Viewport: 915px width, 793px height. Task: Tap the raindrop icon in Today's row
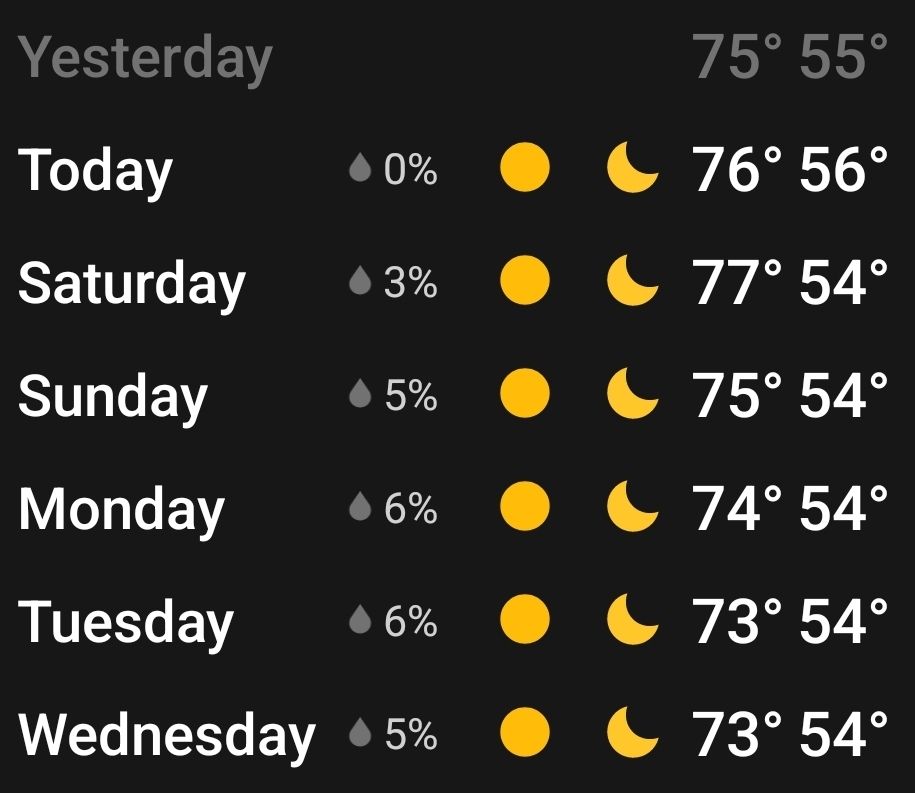click(360, 167)
